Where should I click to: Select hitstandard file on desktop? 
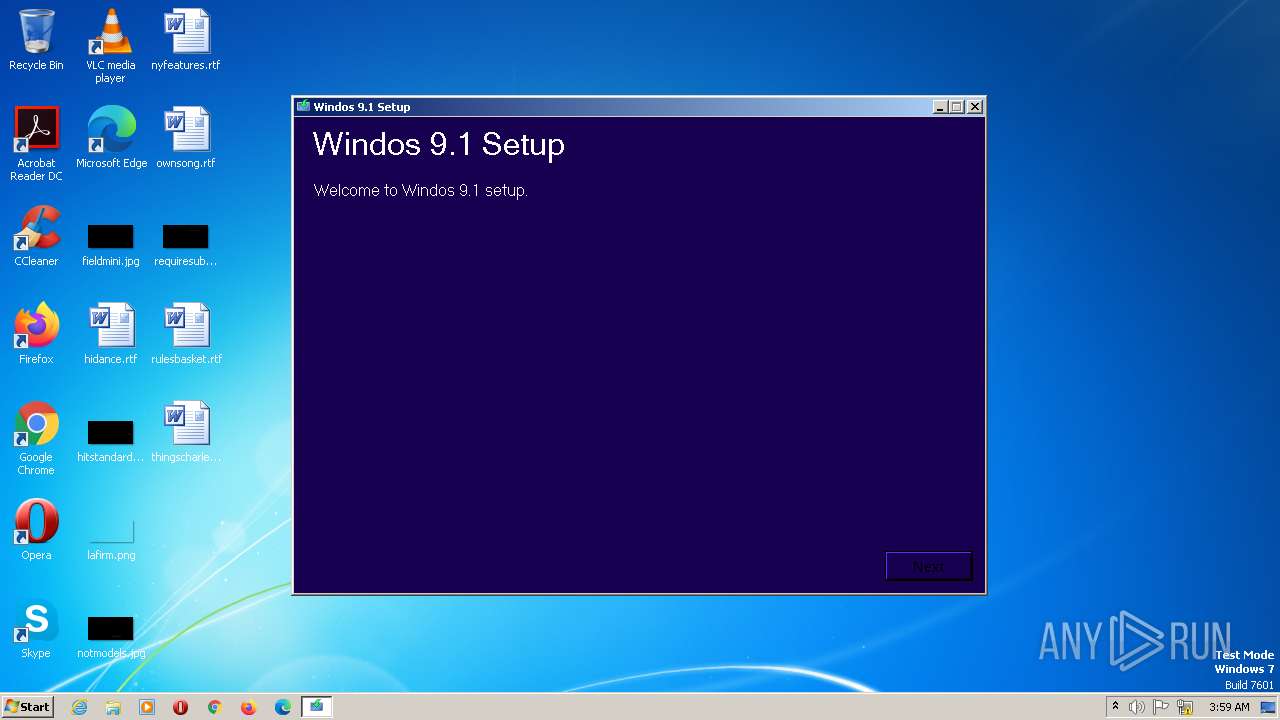click(x=110, y=441)
